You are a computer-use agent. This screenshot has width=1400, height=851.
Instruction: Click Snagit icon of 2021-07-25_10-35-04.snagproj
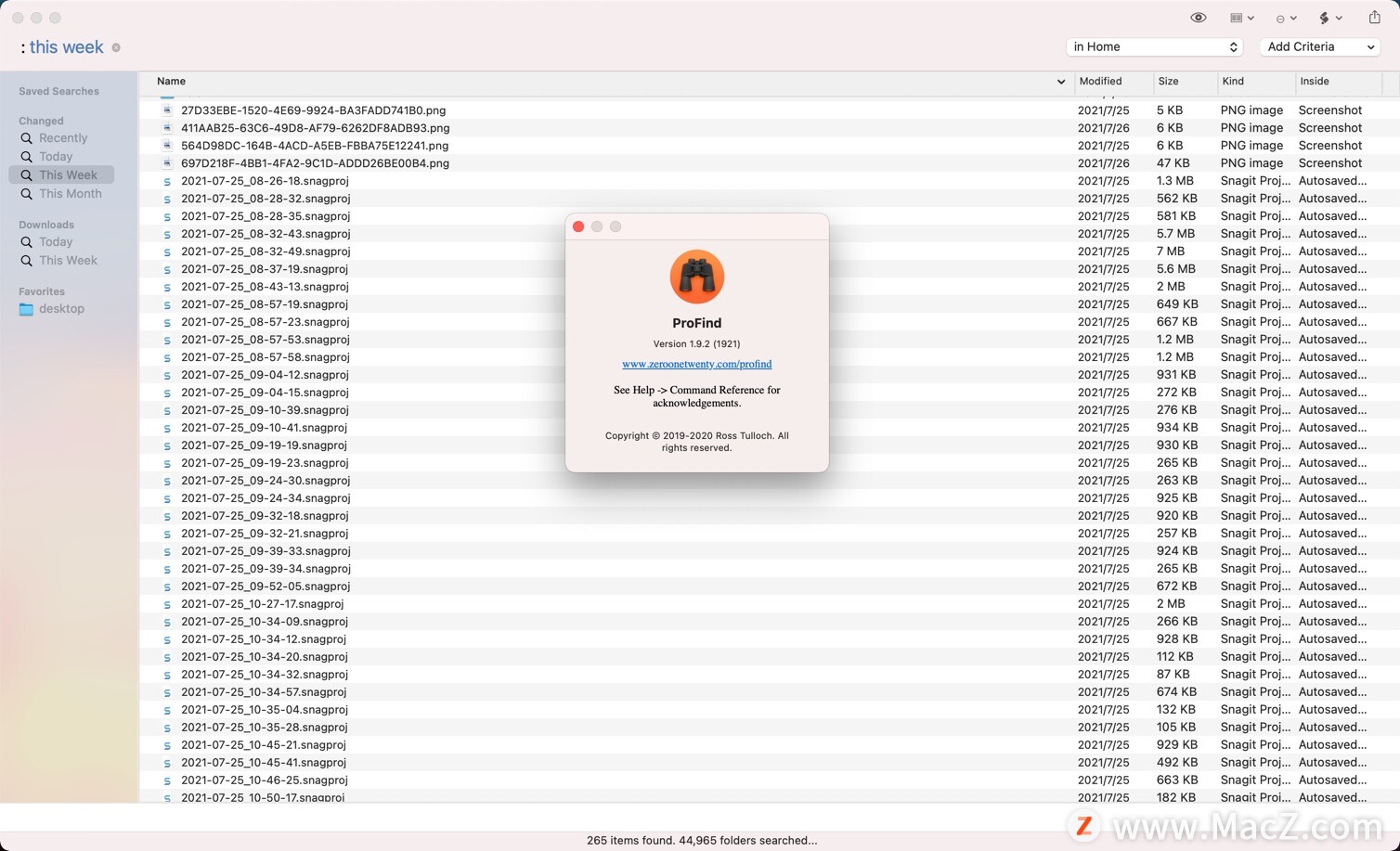click(x=167, y=710)
